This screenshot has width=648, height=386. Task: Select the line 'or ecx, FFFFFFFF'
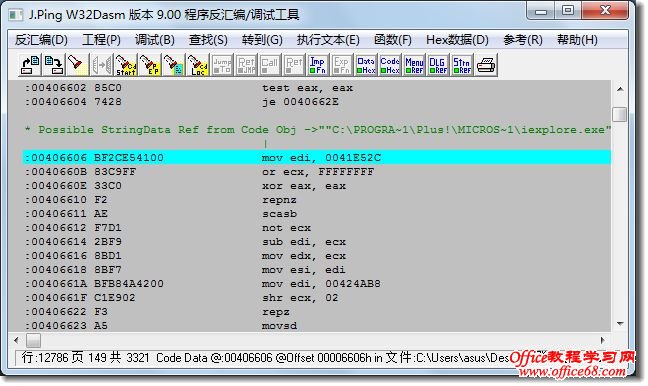point(317,172)
